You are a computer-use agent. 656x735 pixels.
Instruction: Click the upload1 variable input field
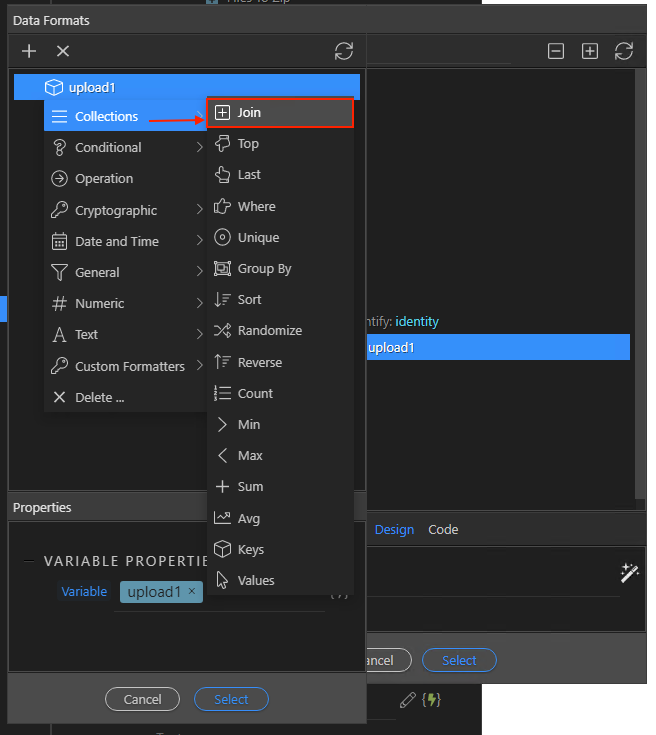(219, 593)
